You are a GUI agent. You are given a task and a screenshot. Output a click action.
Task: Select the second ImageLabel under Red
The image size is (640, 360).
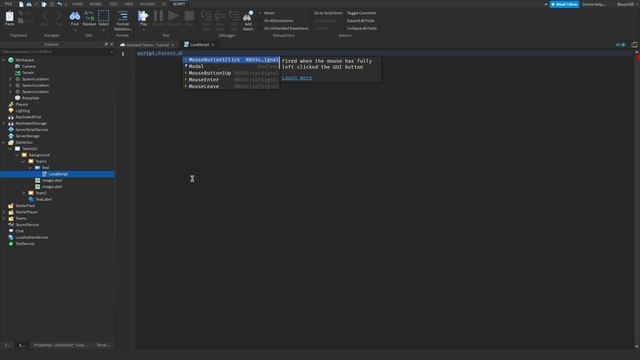[x=52, y=187]
